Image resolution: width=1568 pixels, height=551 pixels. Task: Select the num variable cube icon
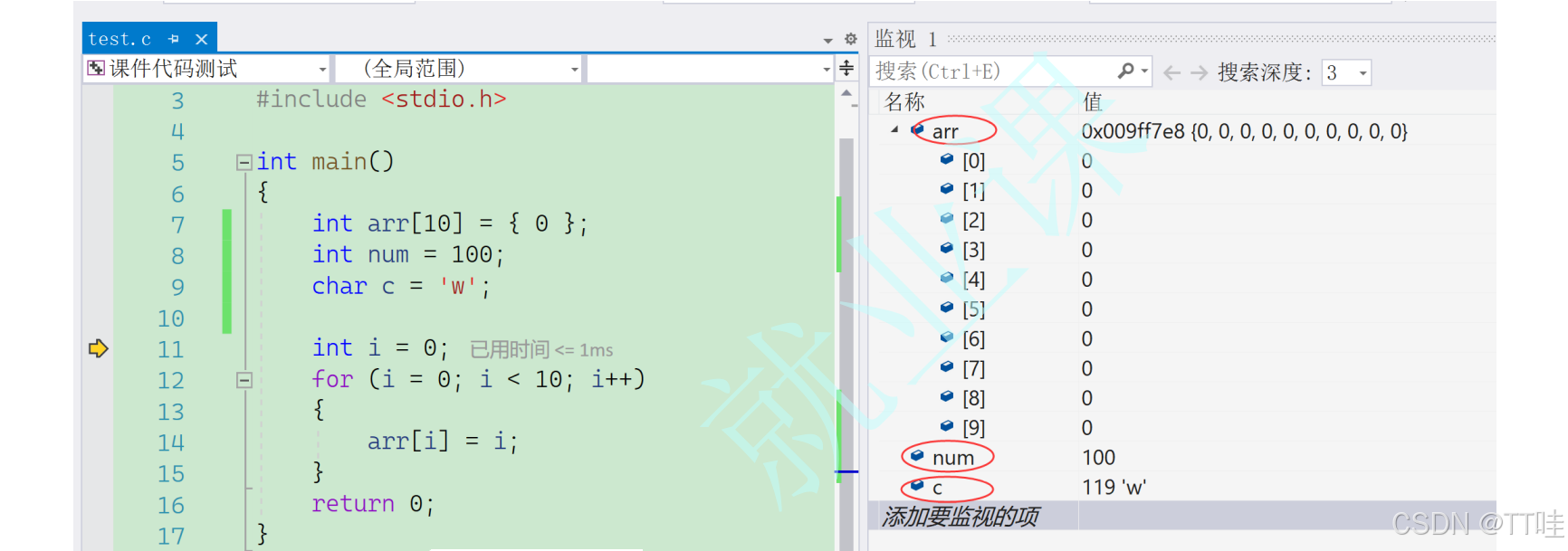tap(917, 456)
